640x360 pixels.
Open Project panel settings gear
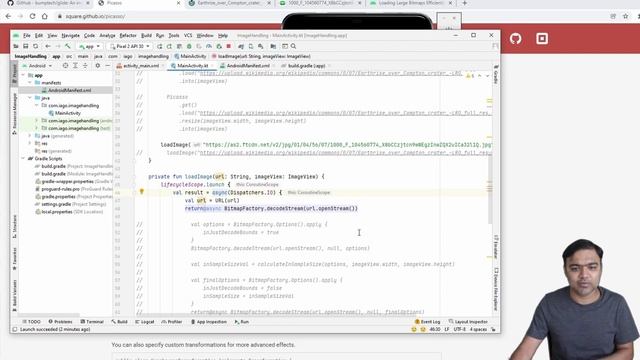pos(98,65)
